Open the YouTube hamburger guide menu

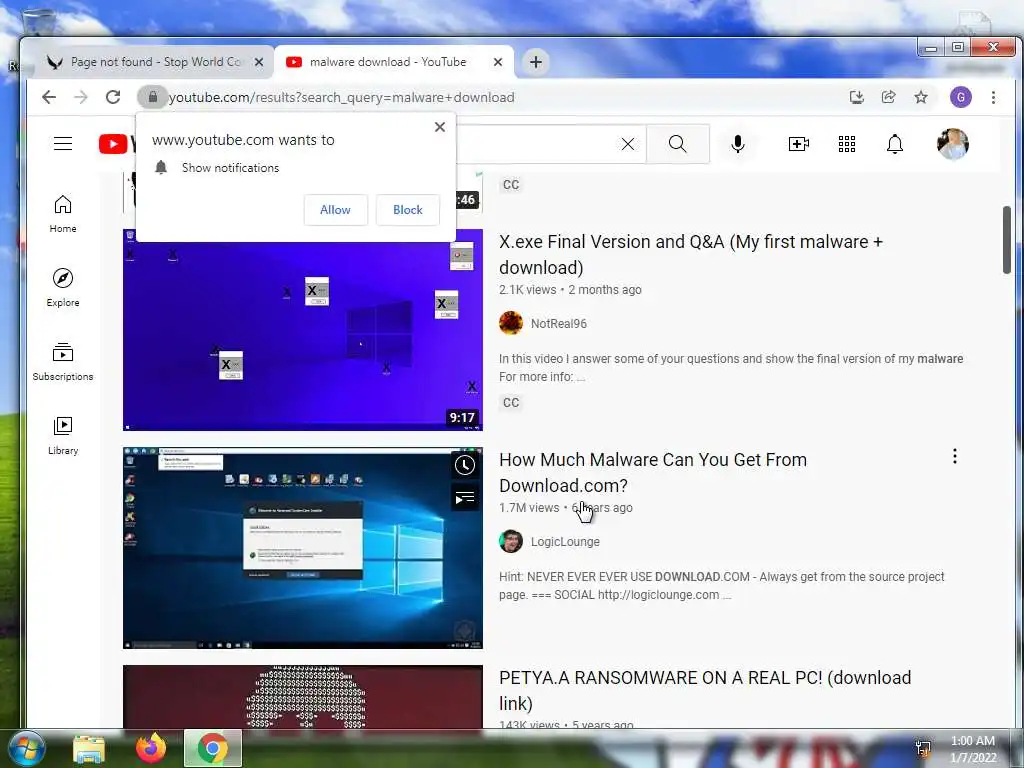pos(63,144)
